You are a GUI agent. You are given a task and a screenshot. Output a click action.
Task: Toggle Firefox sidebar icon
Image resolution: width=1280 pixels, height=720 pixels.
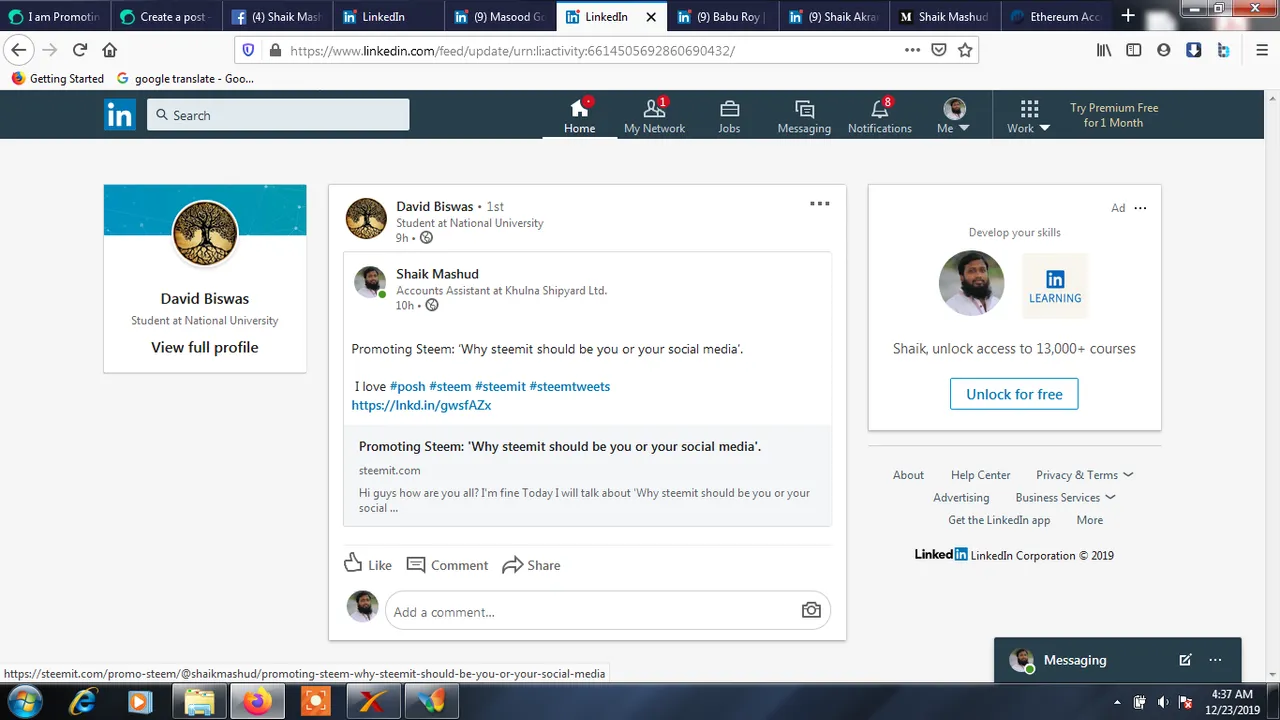coord(1134,50)
